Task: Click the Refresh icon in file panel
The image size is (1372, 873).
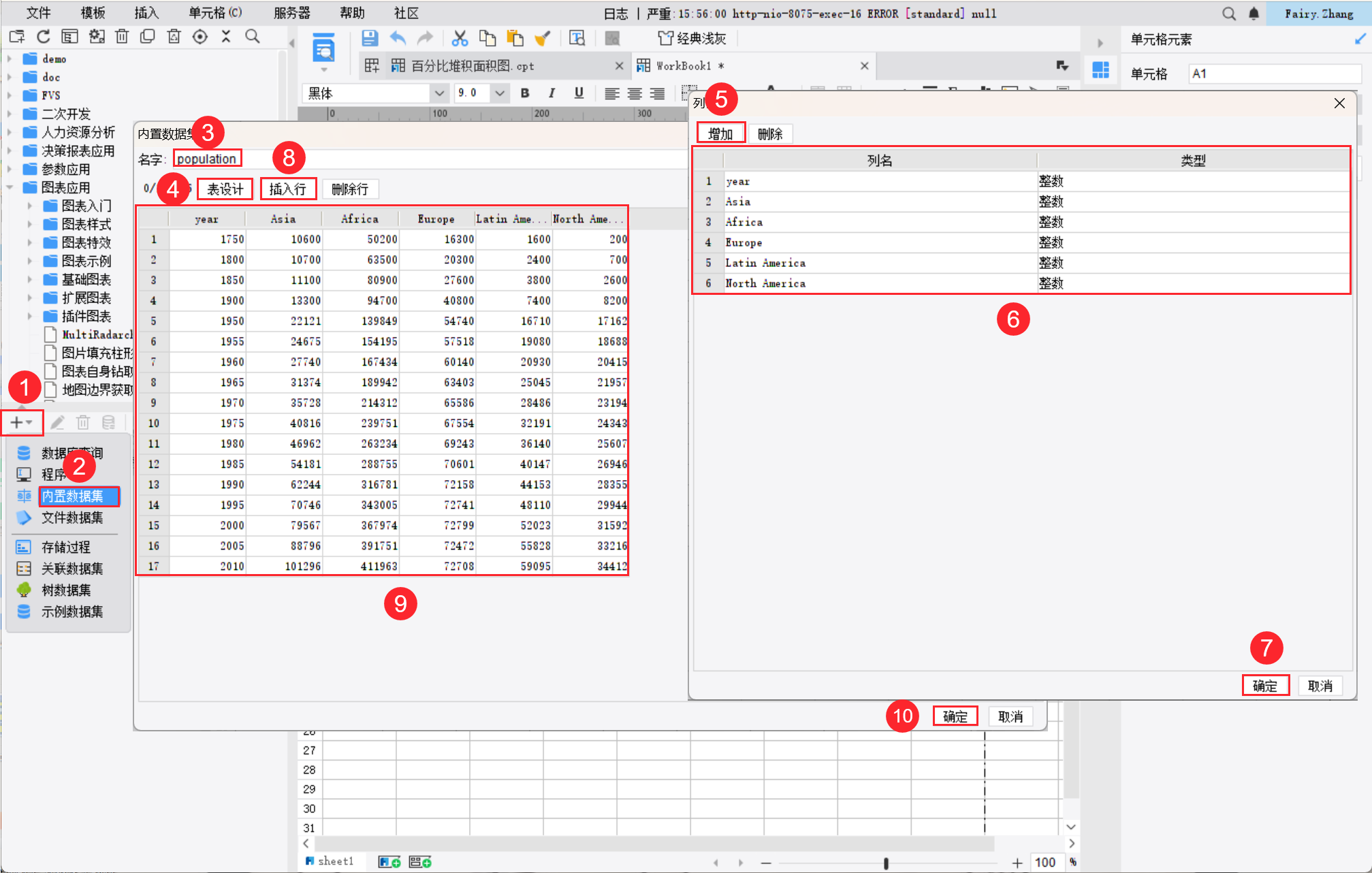Action: point(44,37)
